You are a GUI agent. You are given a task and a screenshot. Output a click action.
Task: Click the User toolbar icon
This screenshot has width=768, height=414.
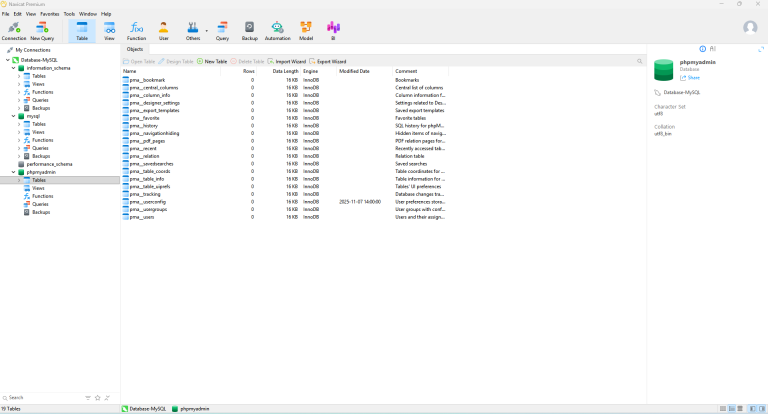click(163, 30)
